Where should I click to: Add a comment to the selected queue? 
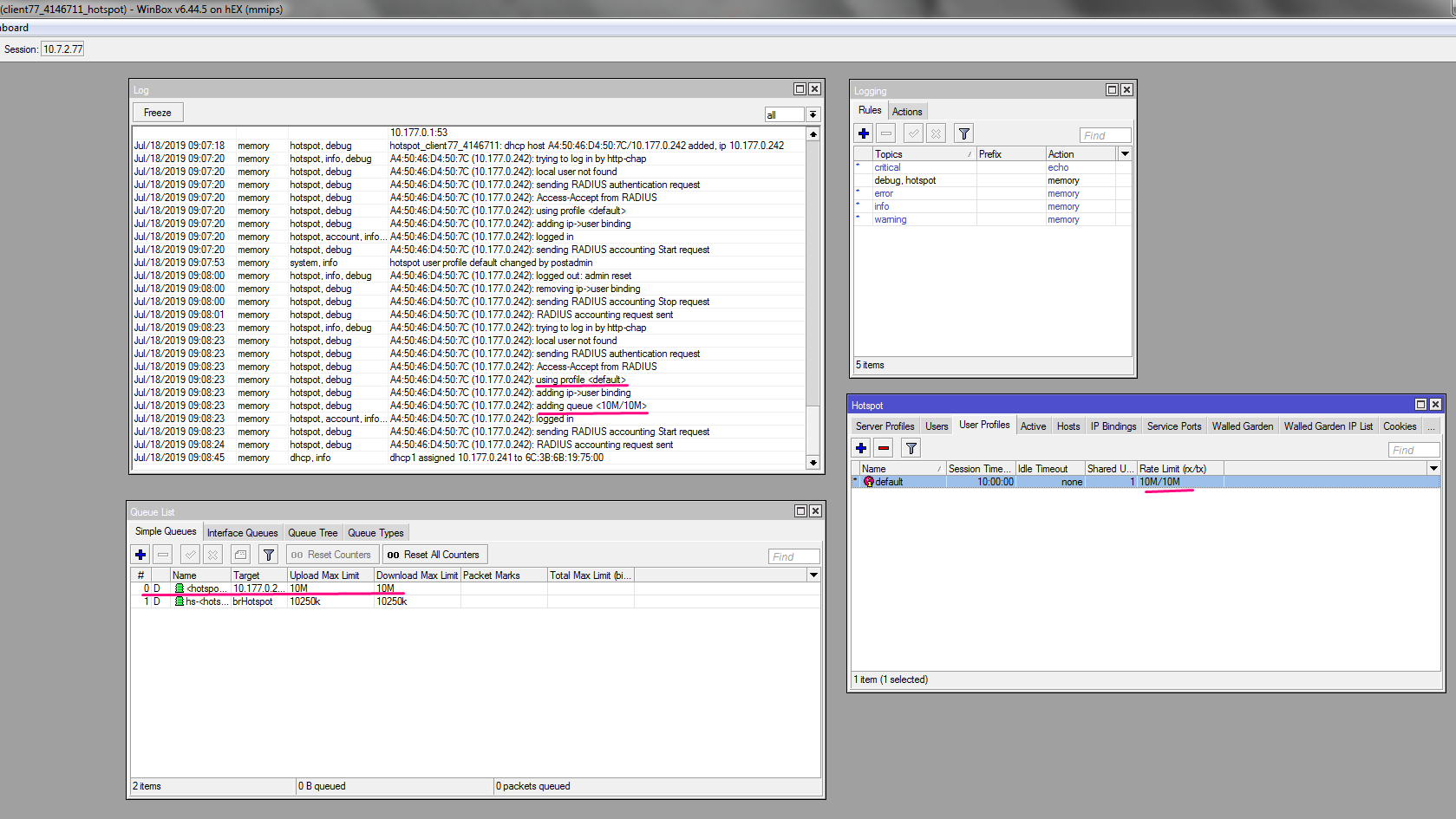[240, 555]
